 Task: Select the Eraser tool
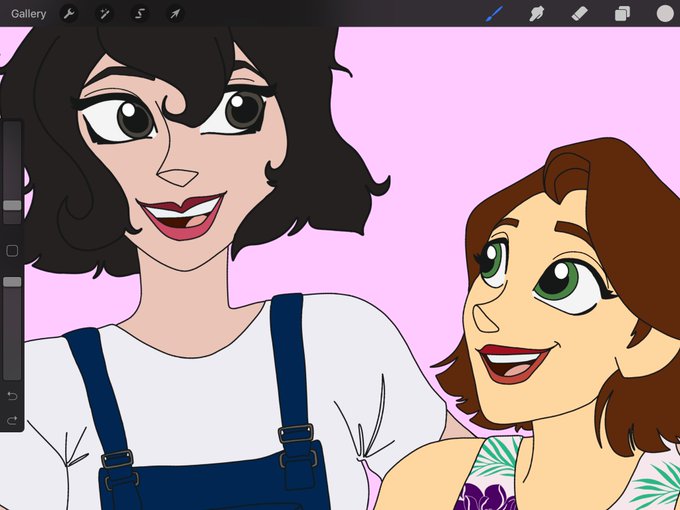pos(579,13)
